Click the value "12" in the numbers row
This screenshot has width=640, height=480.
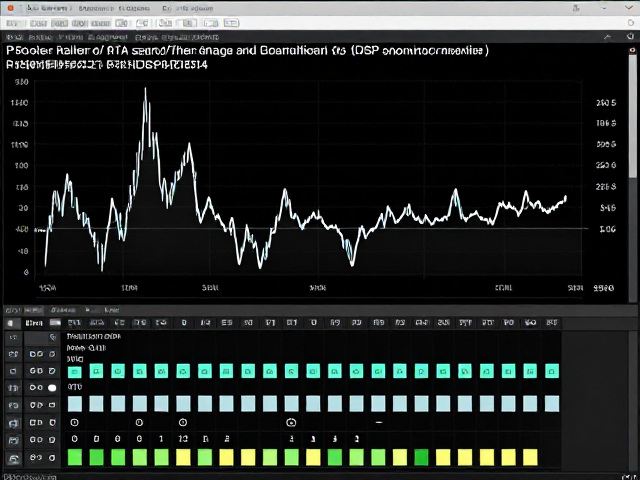coord(183,439)
